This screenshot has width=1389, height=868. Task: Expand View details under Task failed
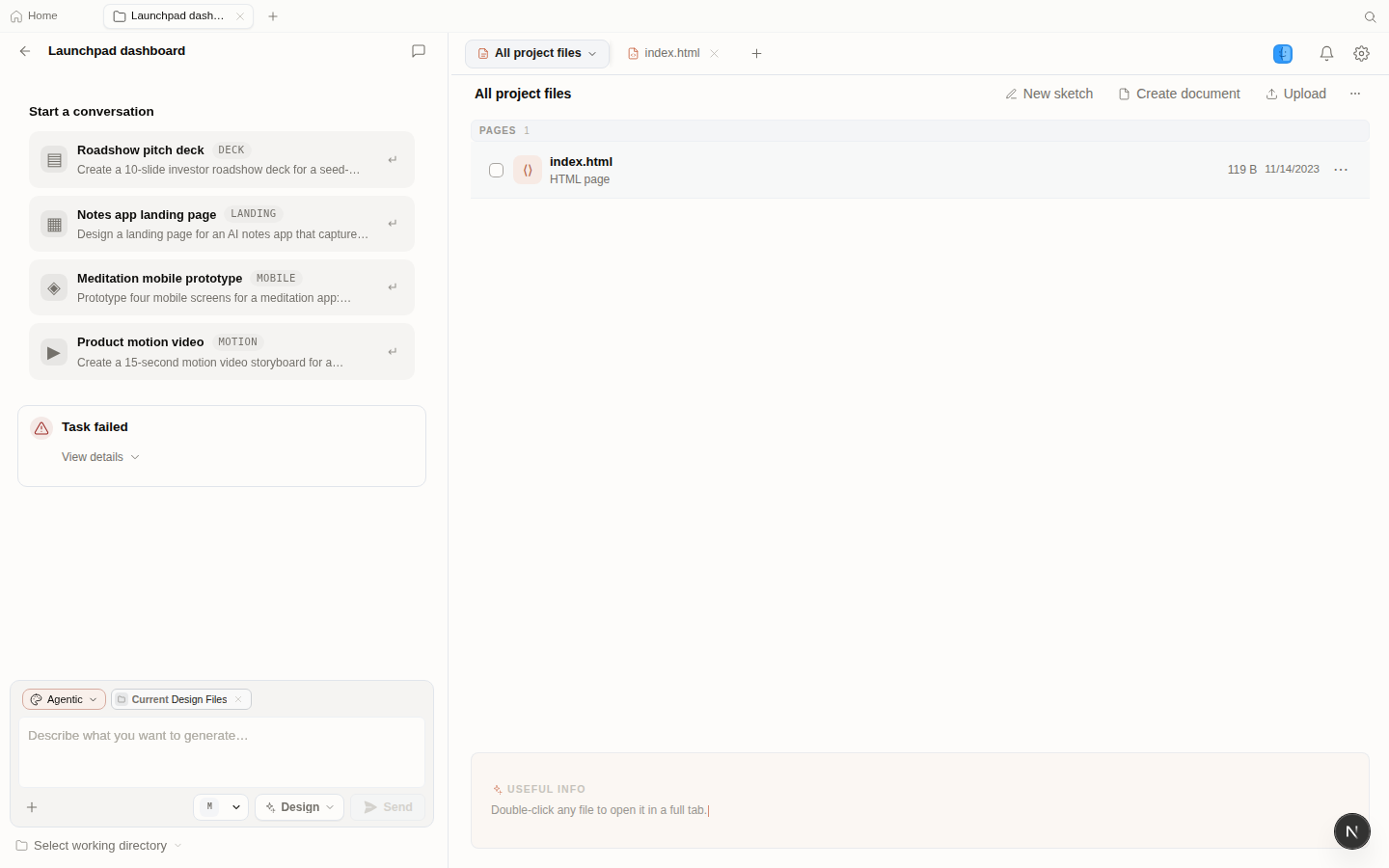(100, 457)
